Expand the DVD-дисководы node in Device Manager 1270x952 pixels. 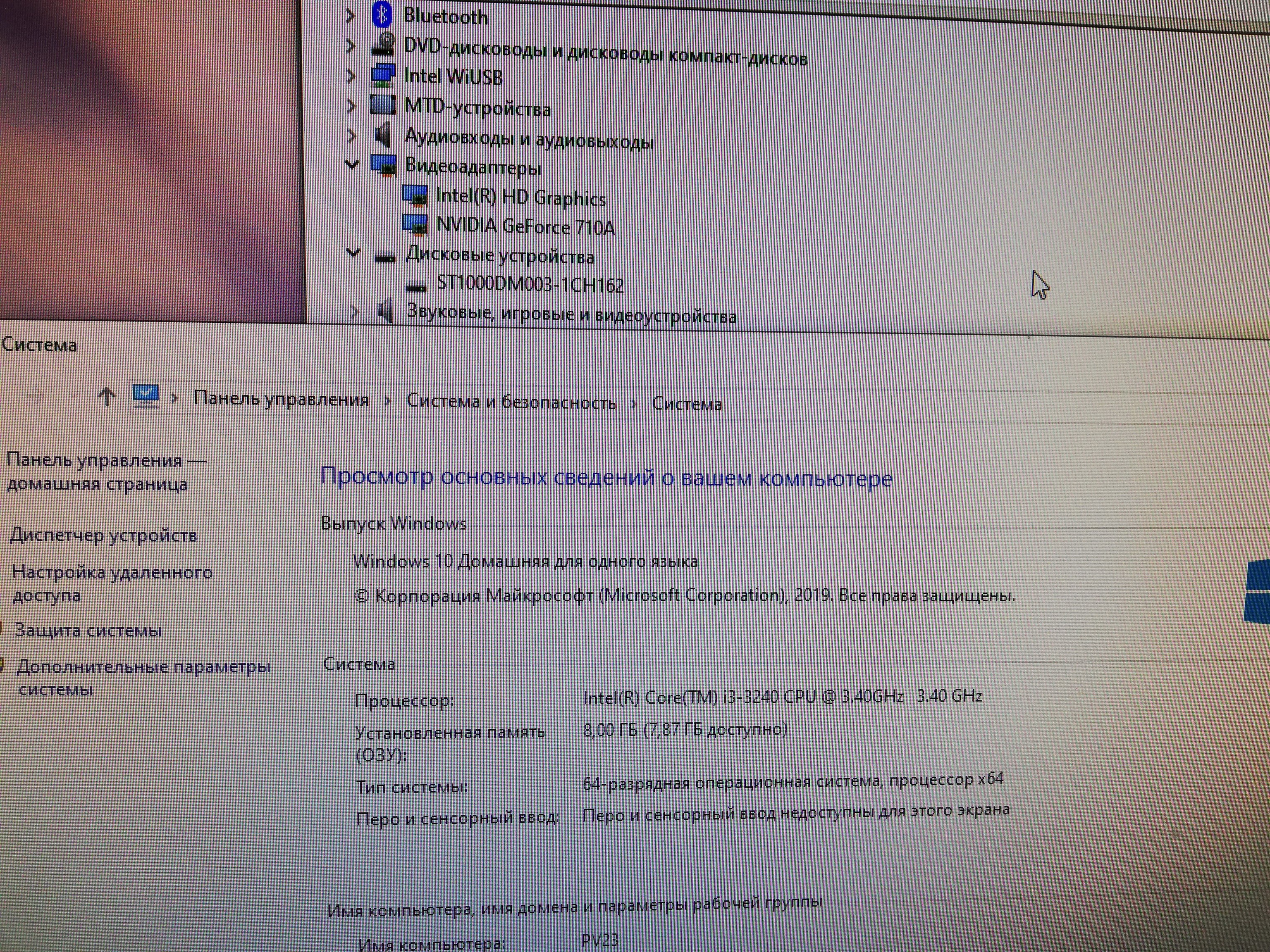350,45
